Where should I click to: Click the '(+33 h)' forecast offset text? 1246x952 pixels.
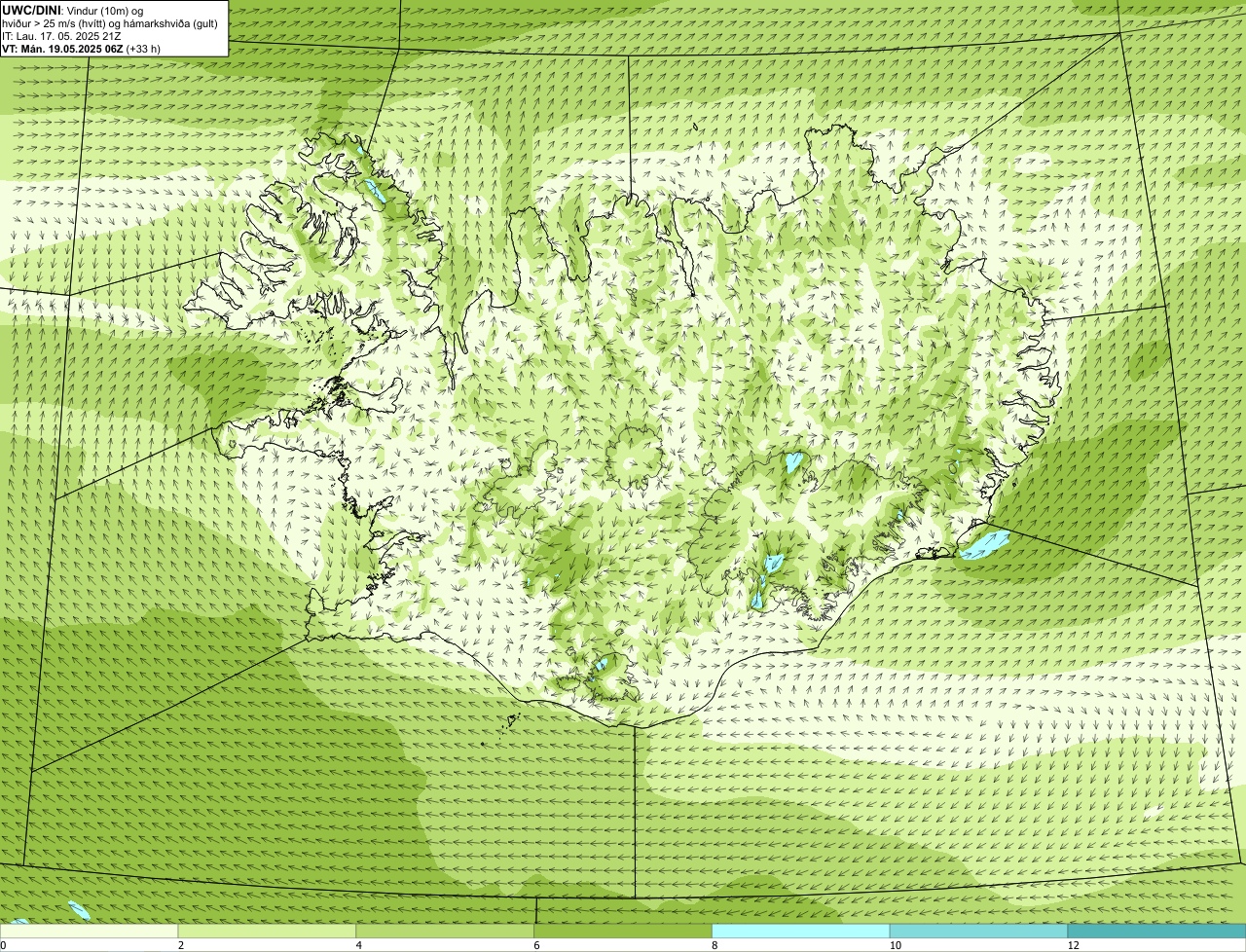[143, 48]
